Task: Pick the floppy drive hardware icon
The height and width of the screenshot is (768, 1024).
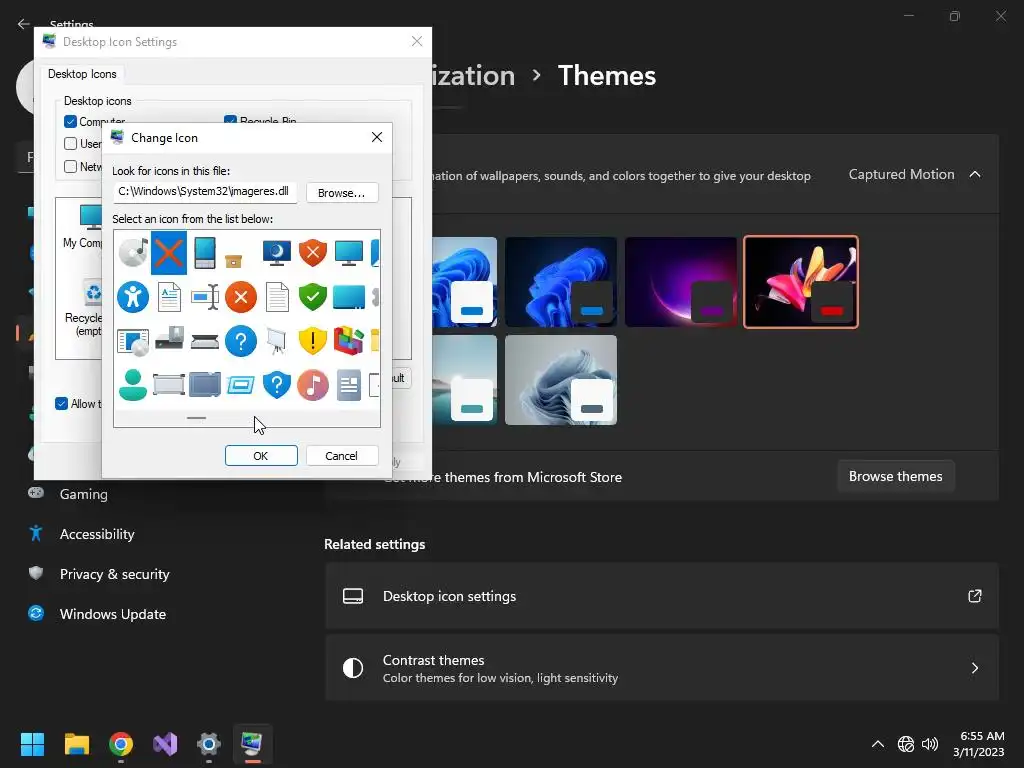Action: click(x=169, y=338)
